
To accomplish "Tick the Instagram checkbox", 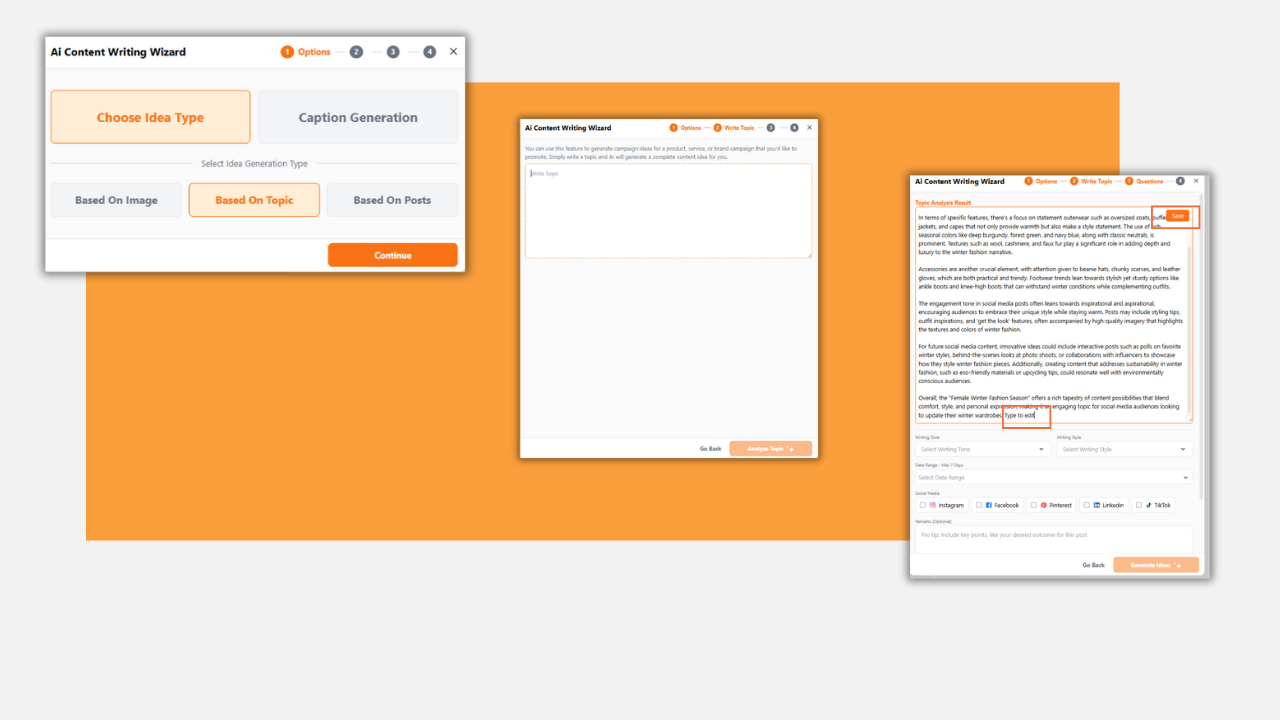I will pyautogui.click(x=922, y=505).
